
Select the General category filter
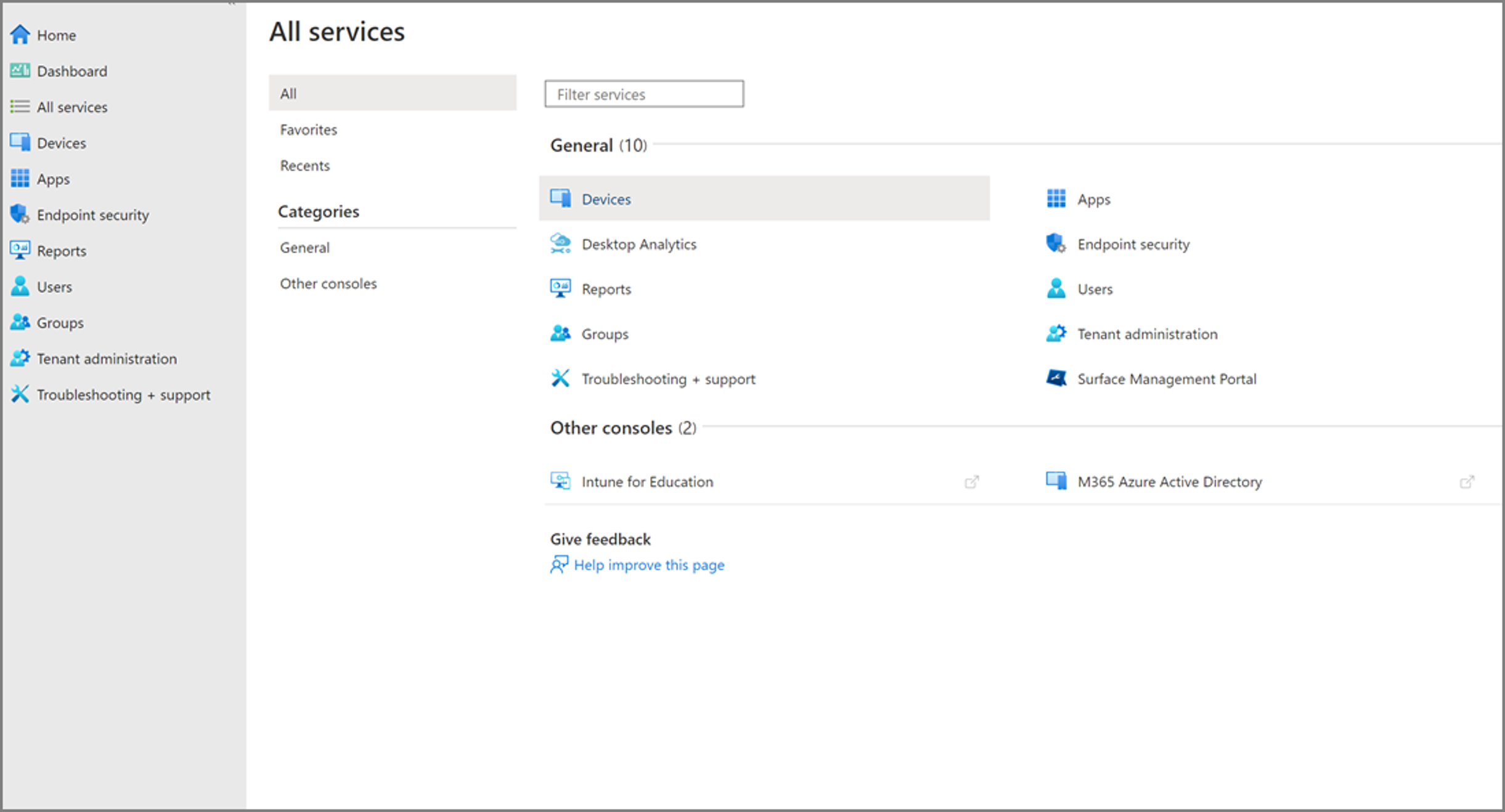pos(304,247)
